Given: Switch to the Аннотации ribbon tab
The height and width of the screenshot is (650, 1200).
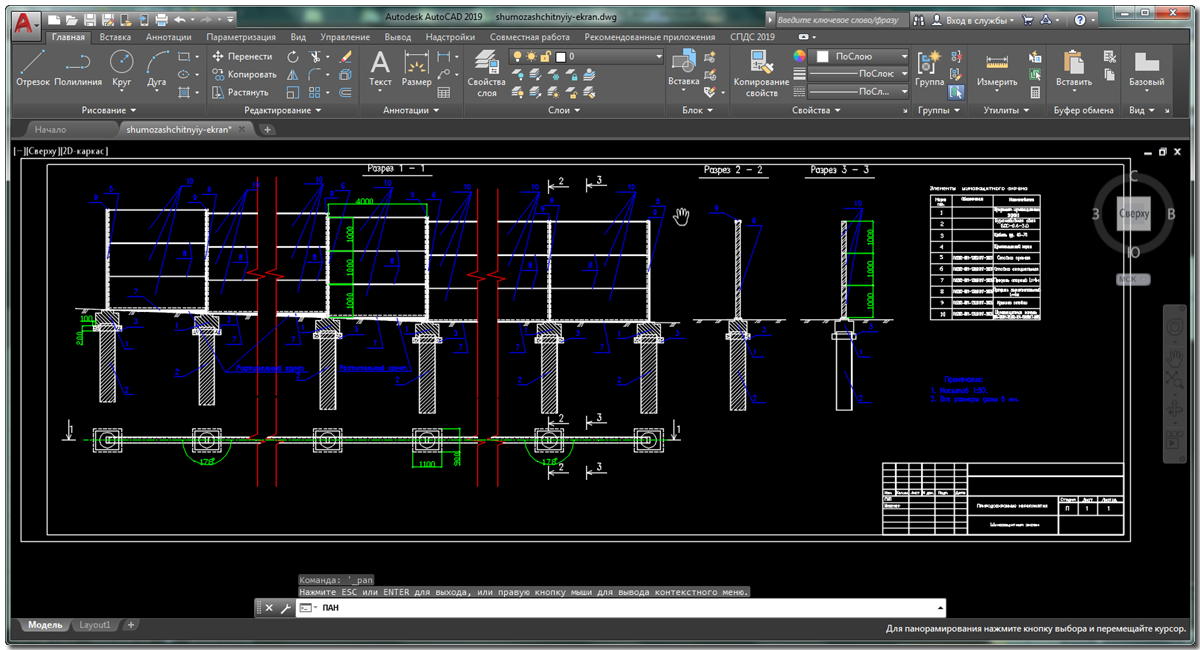Looking at the screenshot, I should 169,37.
